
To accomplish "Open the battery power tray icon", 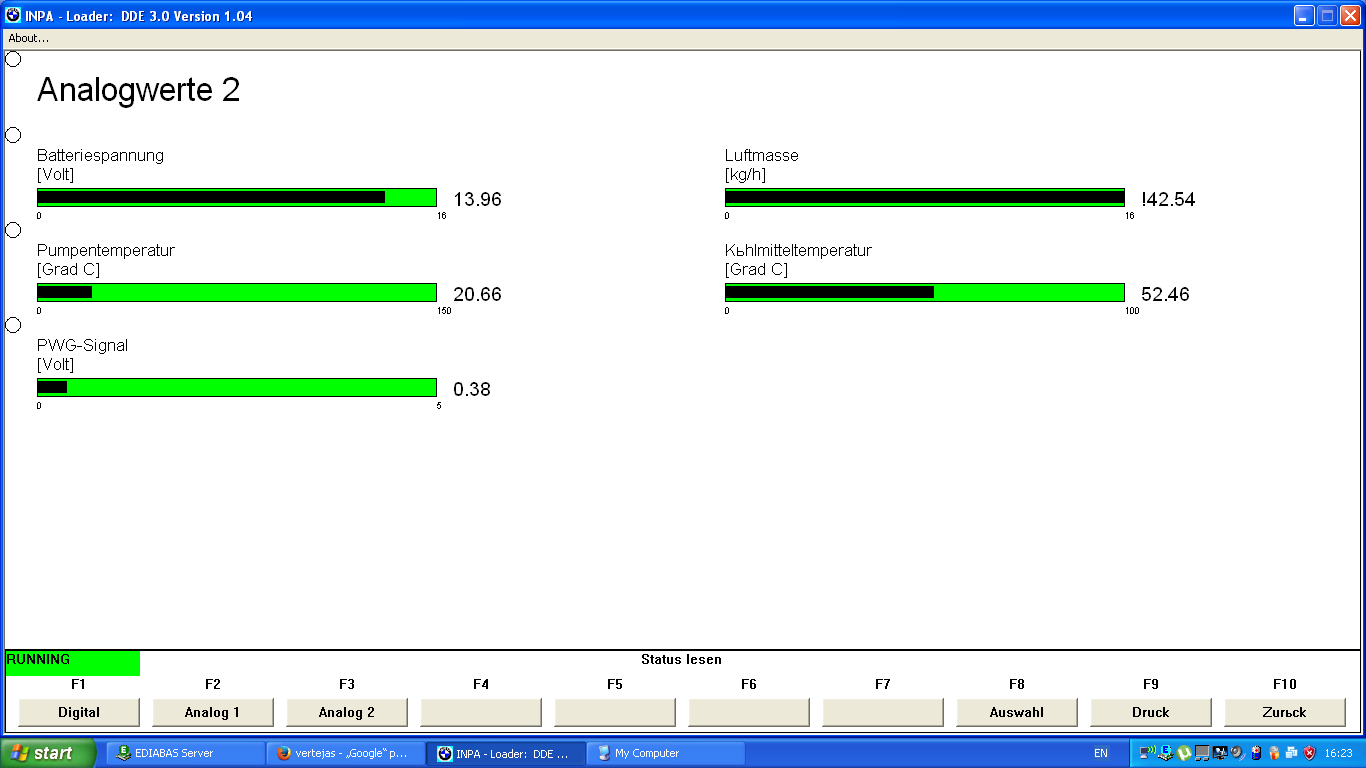I will point(1256,753).
